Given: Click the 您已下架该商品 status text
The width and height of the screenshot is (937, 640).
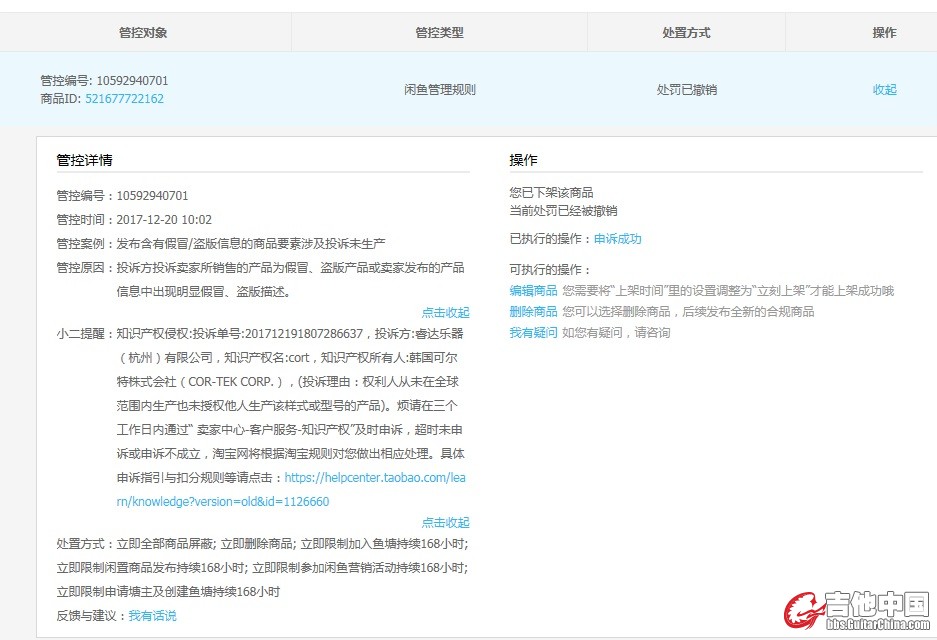Looking at the screenshot, I should click(551, 192).
